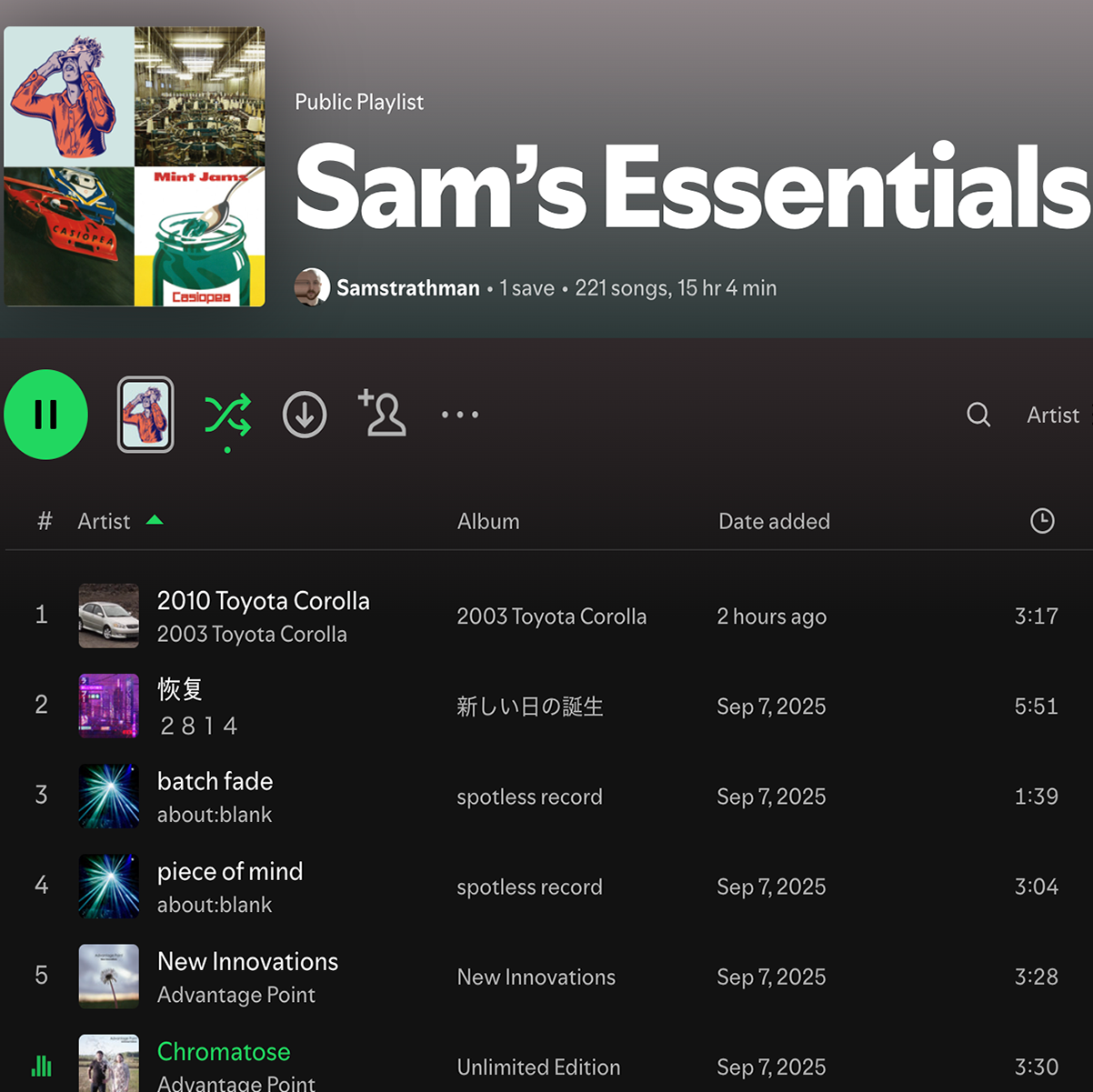Enable Smart Shuffle for the playlist
This screenshot has height=1092, width=1093.
228,414
